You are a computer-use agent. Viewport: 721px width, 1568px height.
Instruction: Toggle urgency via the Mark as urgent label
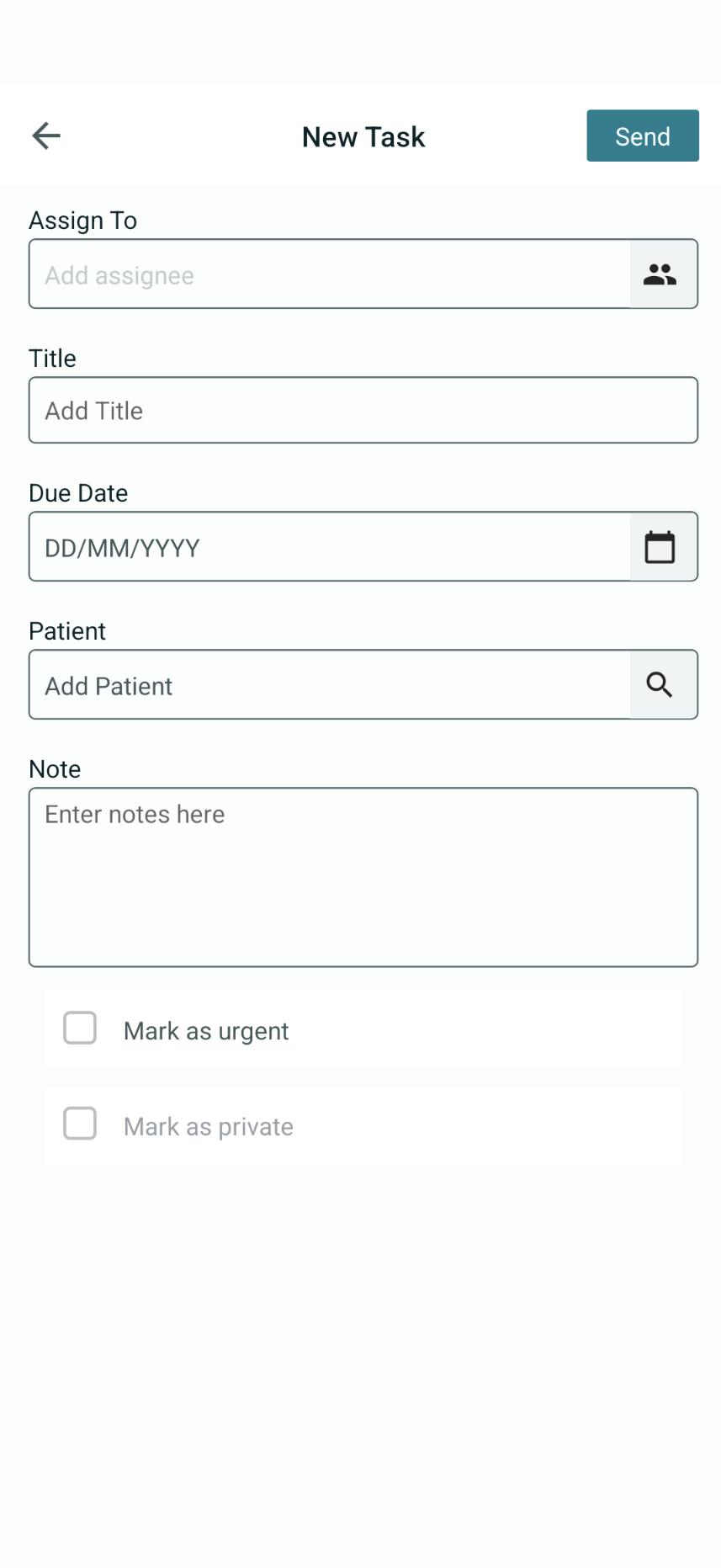[x=205, y=1030]
